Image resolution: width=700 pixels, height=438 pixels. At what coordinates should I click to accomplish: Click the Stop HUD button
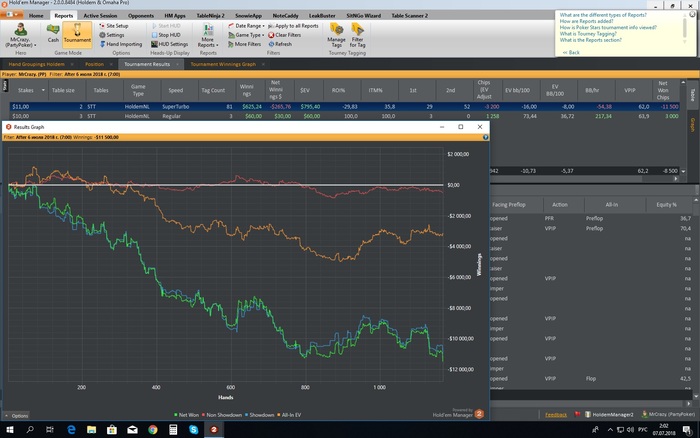coord(166,35)
